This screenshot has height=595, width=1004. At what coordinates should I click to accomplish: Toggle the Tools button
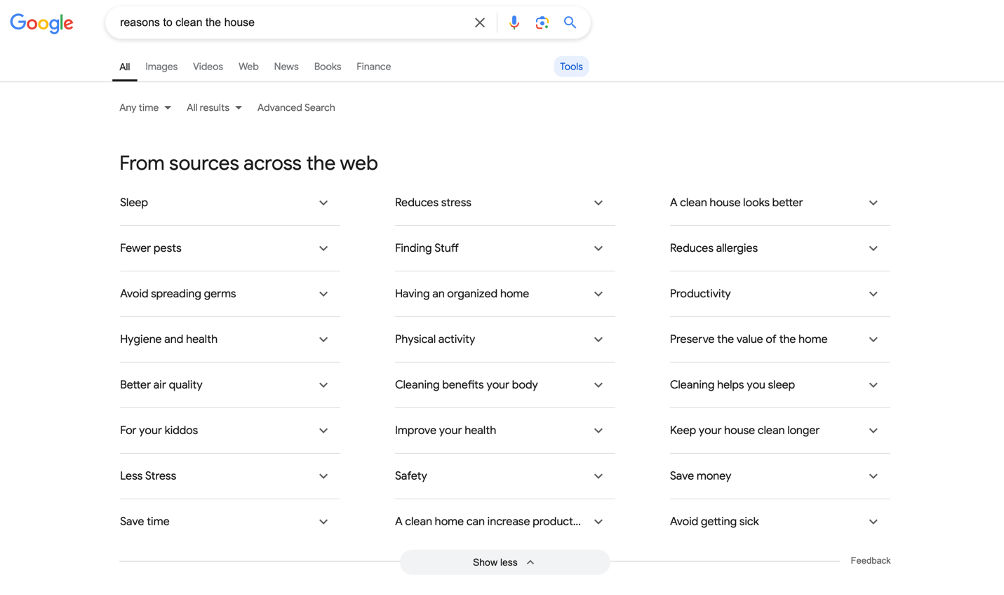pos(571,67)
